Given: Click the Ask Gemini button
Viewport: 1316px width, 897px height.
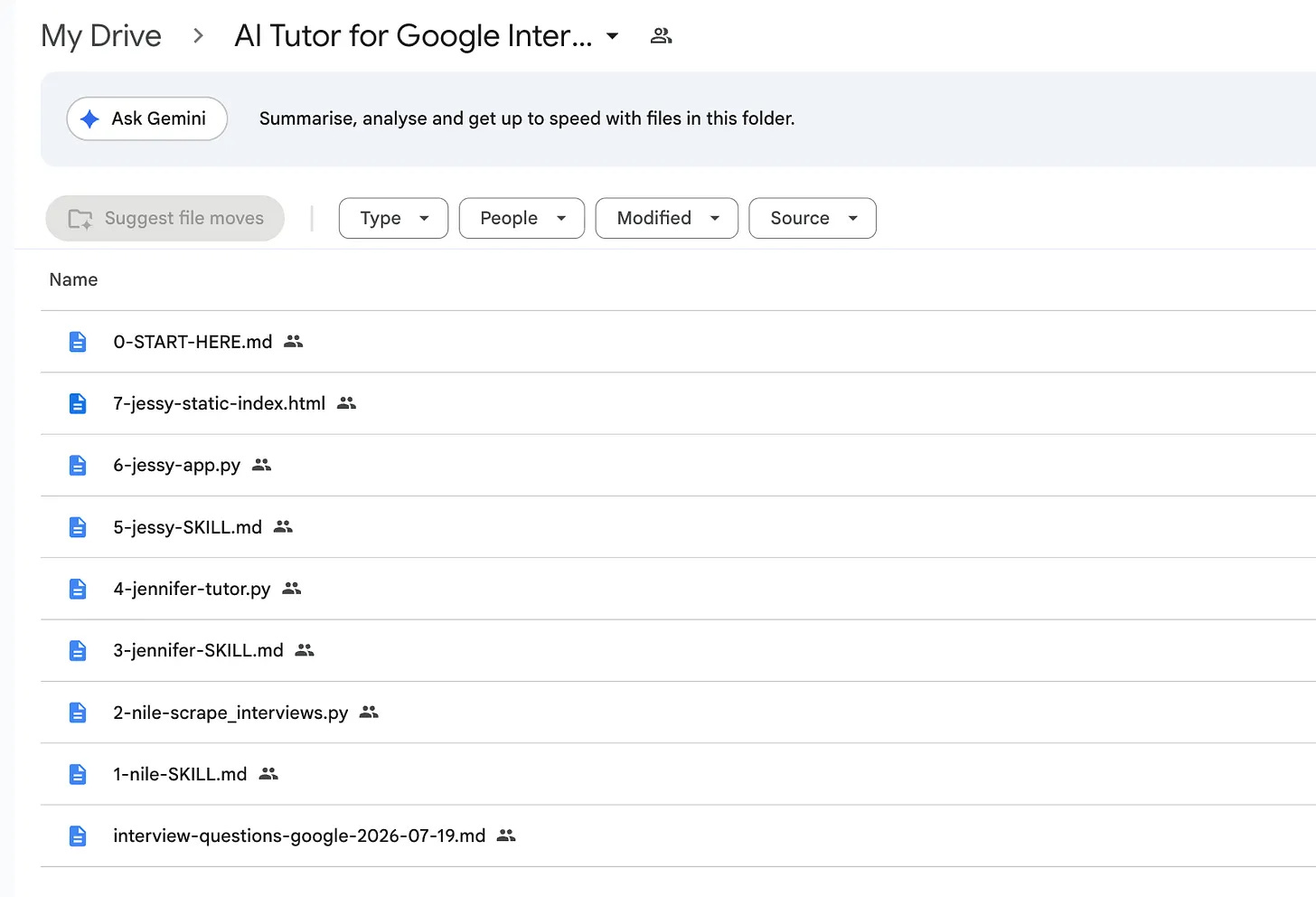Looking at the screenshot, I should (146, 118).
